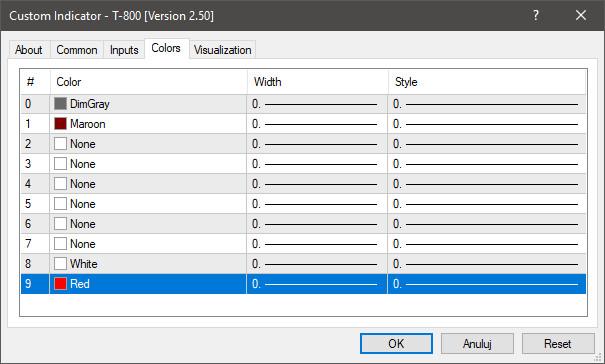The image size is (605, 364).
Task: Open the Style setting for row 9
Action: point(487,284)
